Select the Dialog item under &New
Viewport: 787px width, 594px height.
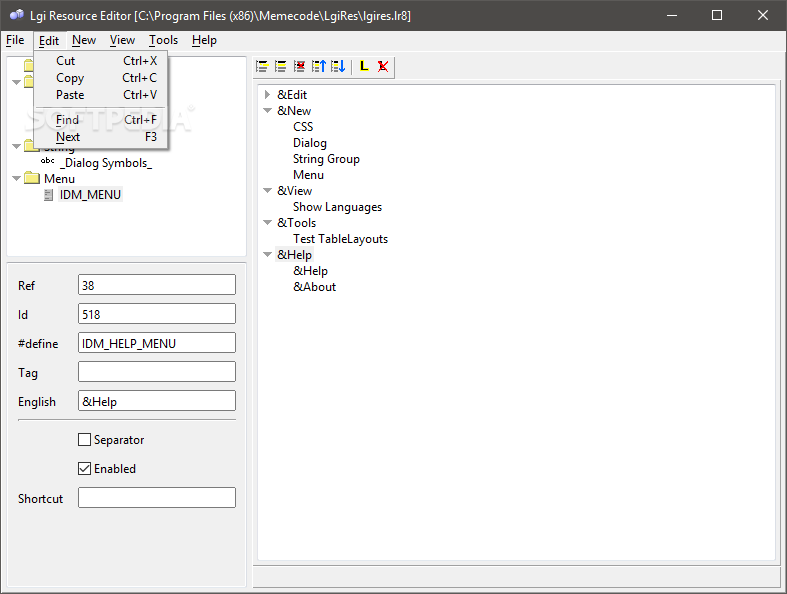pos(310,143)
